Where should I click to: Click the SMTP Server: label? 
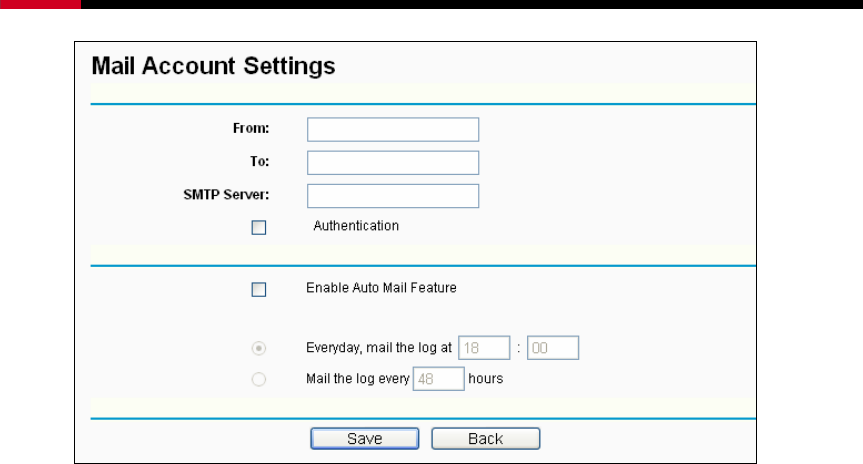[x=226, y=194]
